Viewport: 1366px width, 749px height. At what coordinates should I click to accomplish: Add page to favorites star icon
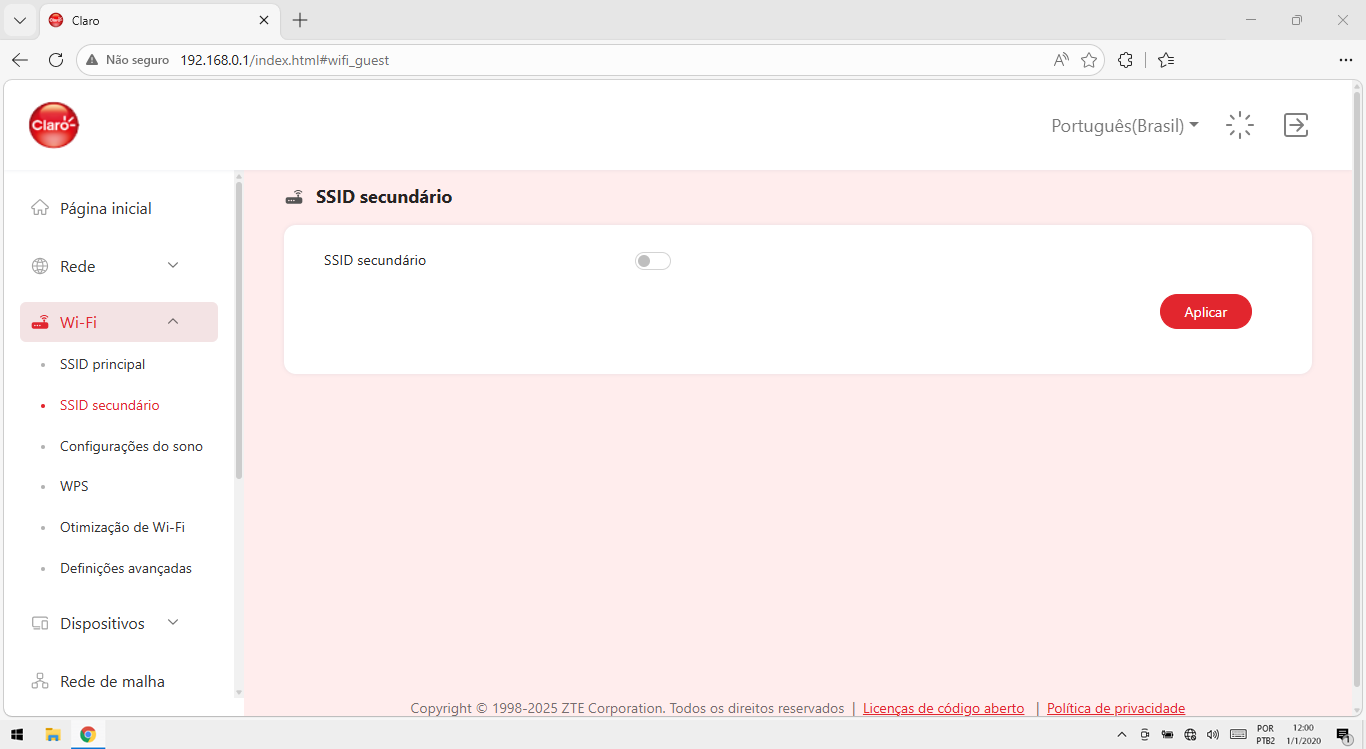1089,60
